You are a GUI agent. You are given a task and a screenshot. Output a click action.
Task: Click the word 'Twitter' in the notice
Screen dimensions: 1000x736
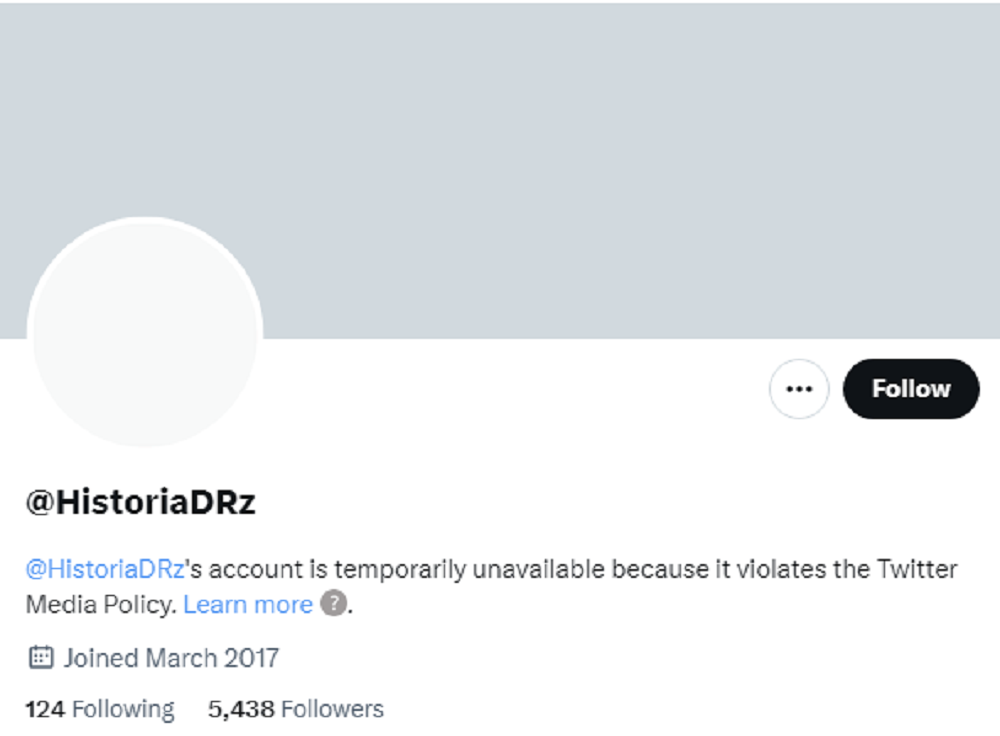coord(917,569)
